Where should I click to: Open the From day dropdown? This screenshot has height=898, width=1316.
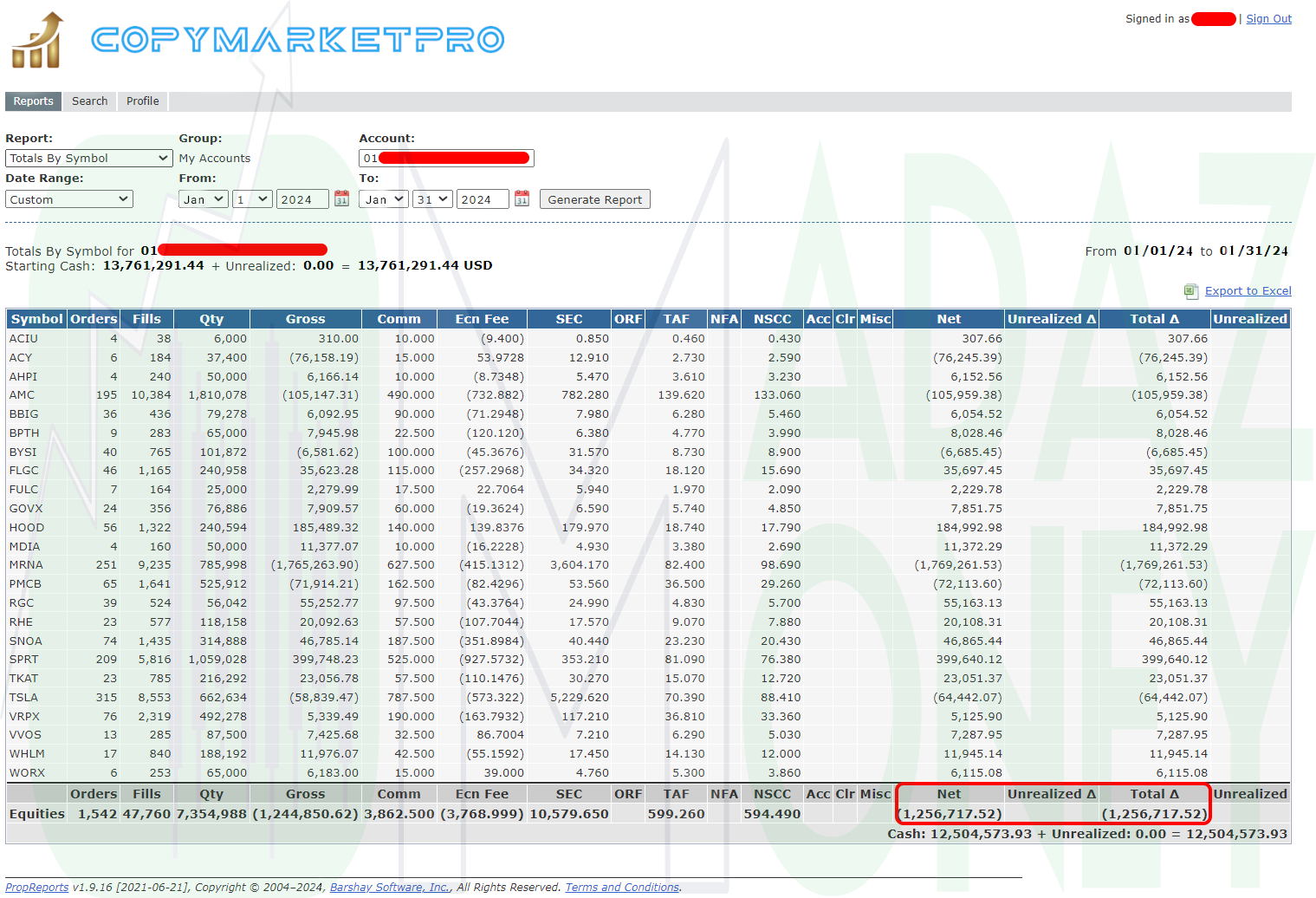253,199
